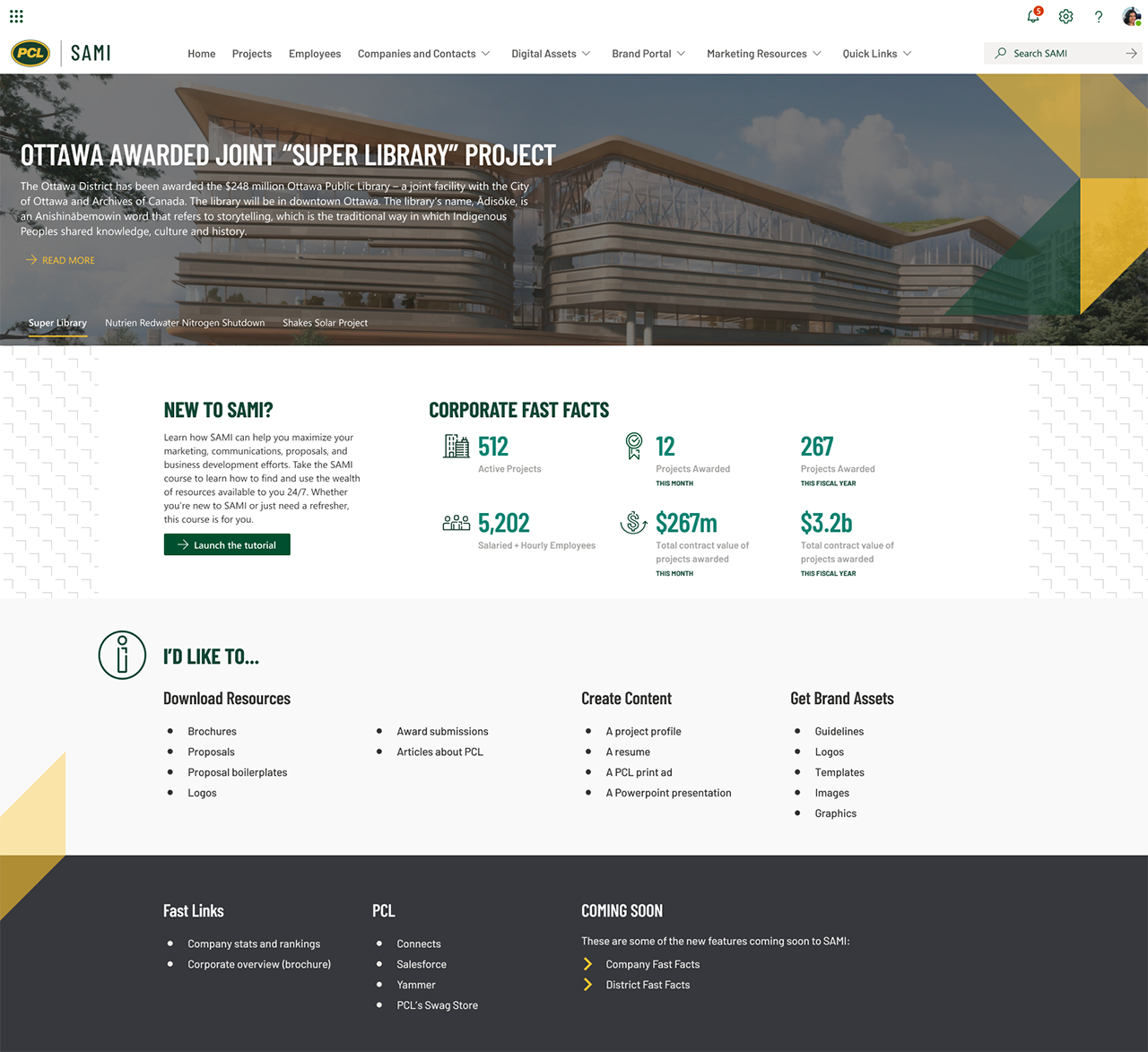
Task: Click the Active Projects building icon
Action: tap(457, 446)
